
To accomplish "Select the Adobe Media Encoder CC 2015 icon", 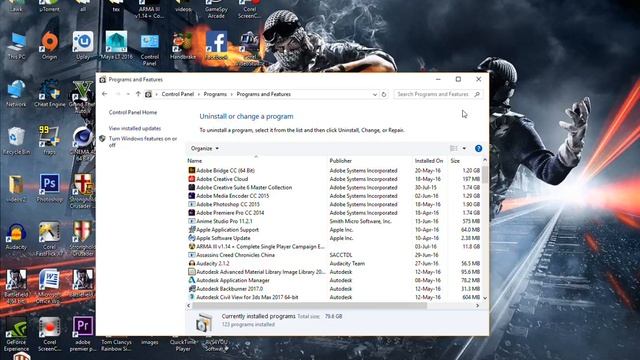I will coord(191,196).
